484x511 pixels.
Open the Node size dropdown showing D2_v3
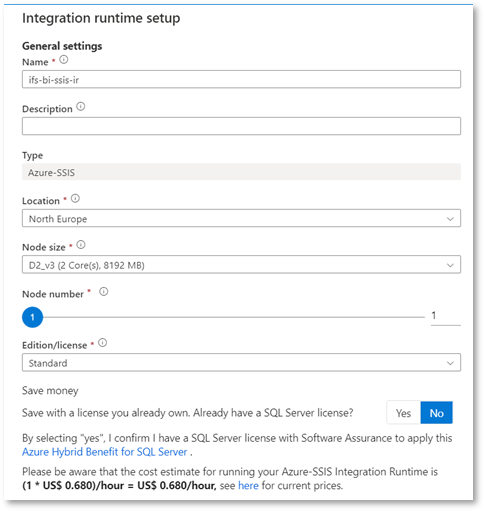(241, 265)
